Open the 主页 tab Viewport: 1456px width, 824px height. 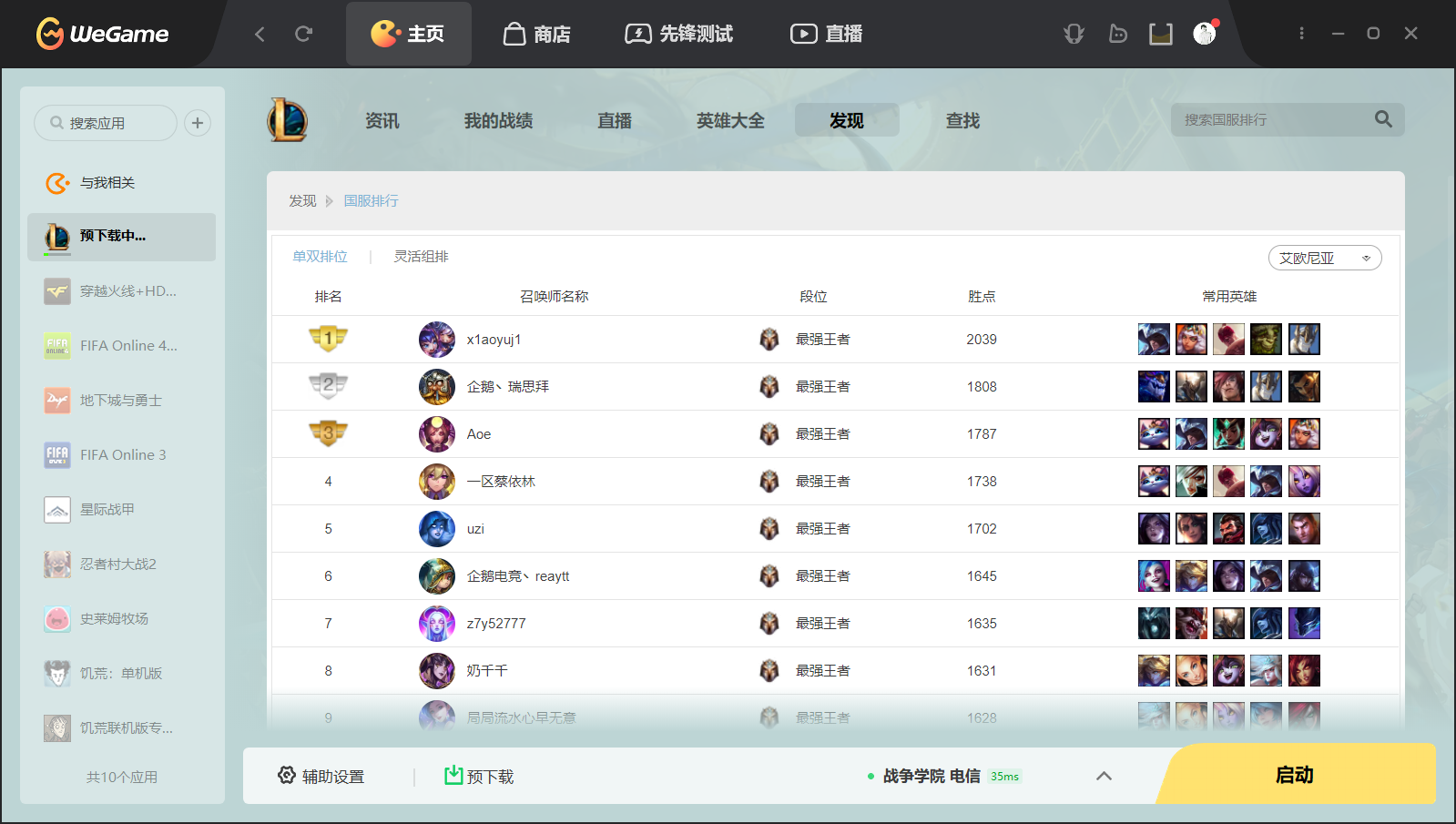pyautogui.click(x=408, y=34)
